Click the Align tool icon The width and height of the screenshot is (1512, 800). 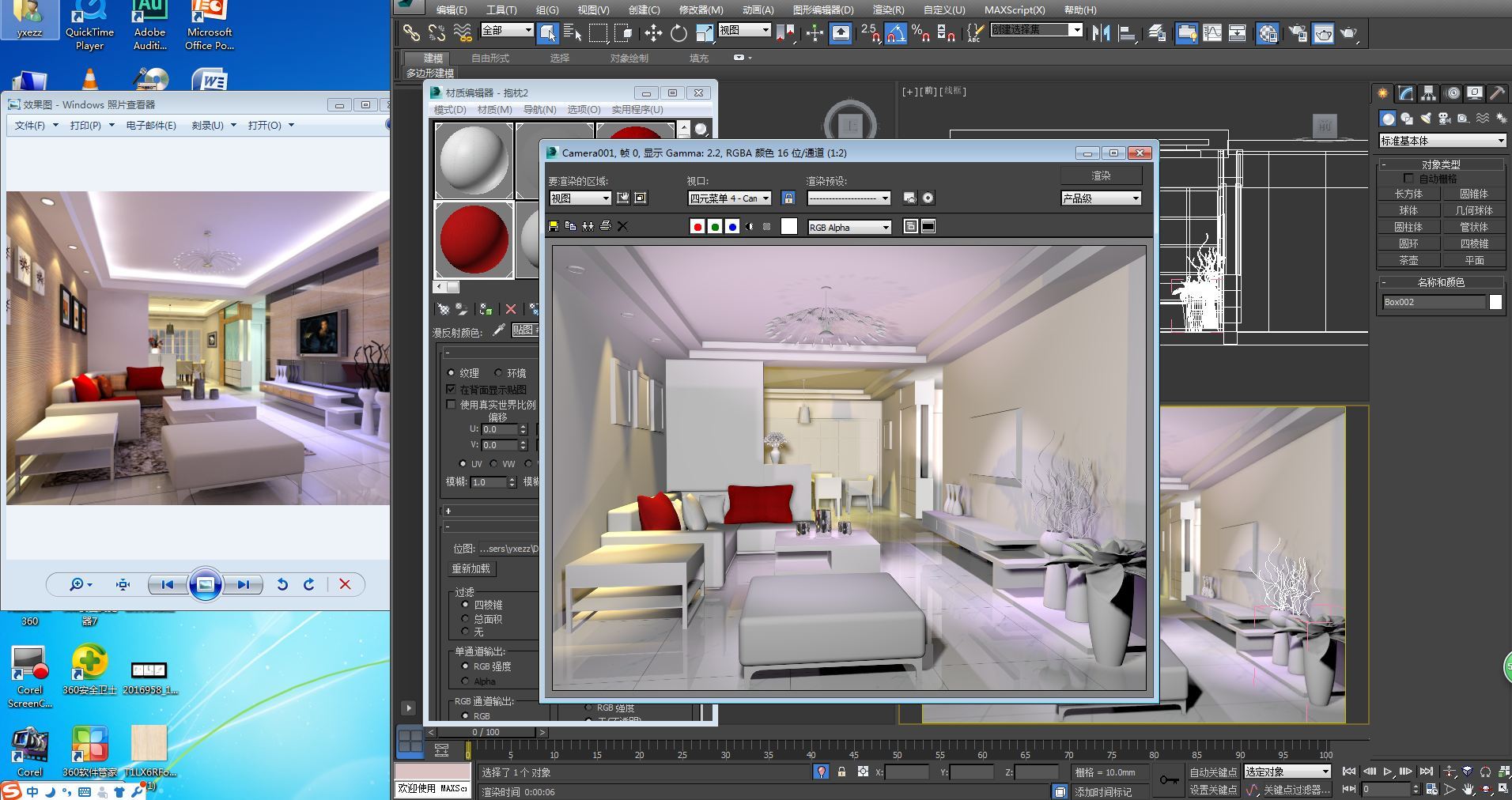(x=1128, y=32)
